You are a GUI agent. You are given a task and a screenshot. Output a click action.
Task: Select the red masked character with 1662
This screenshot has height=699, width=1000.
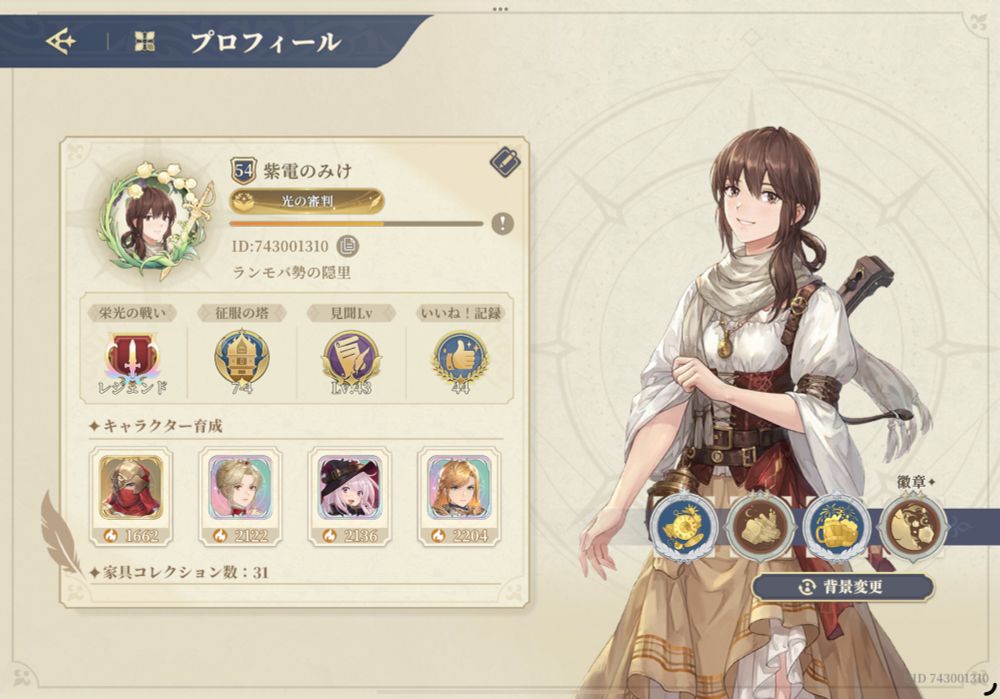(x=131, y=496)
